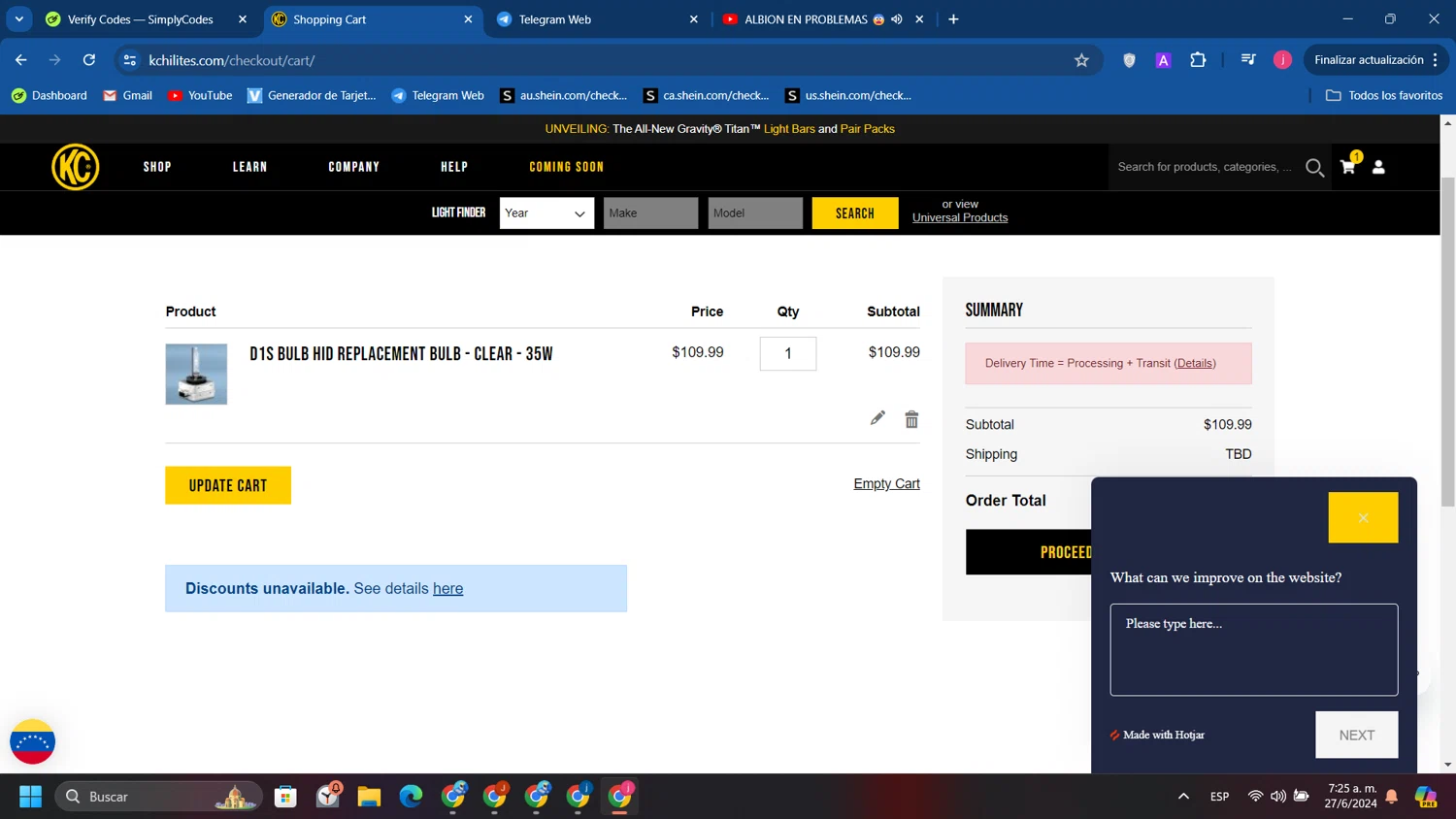Go back to the previous page

tap(21, 60)
